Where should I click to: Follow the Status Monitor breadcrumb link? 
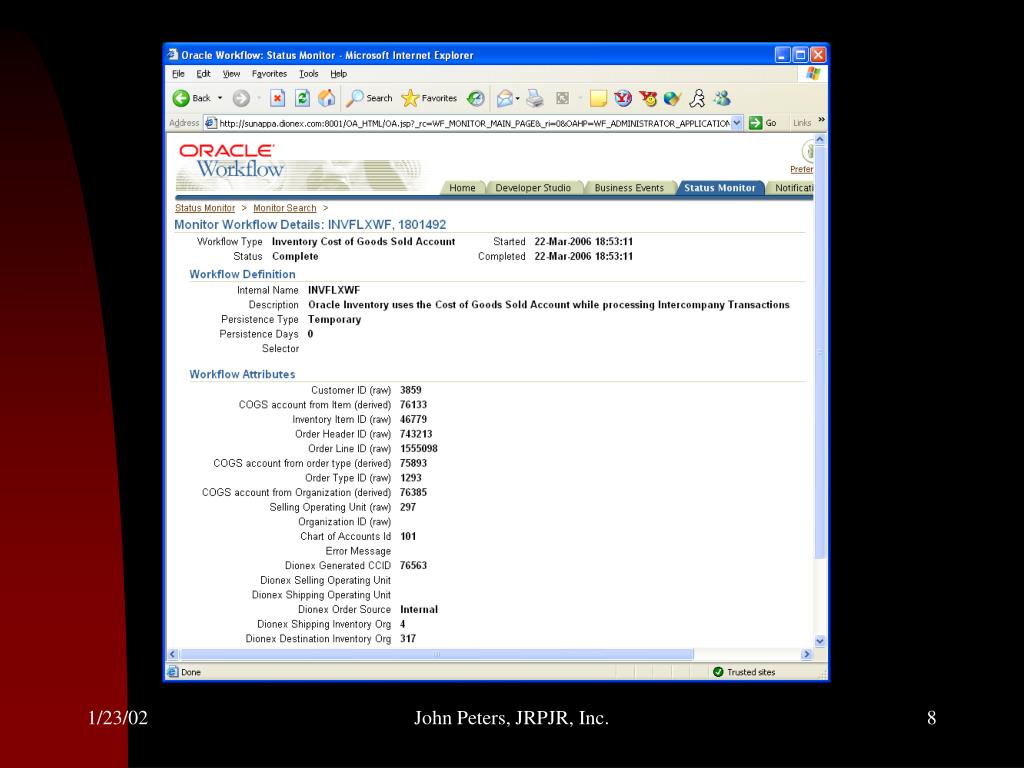point(204,208)
